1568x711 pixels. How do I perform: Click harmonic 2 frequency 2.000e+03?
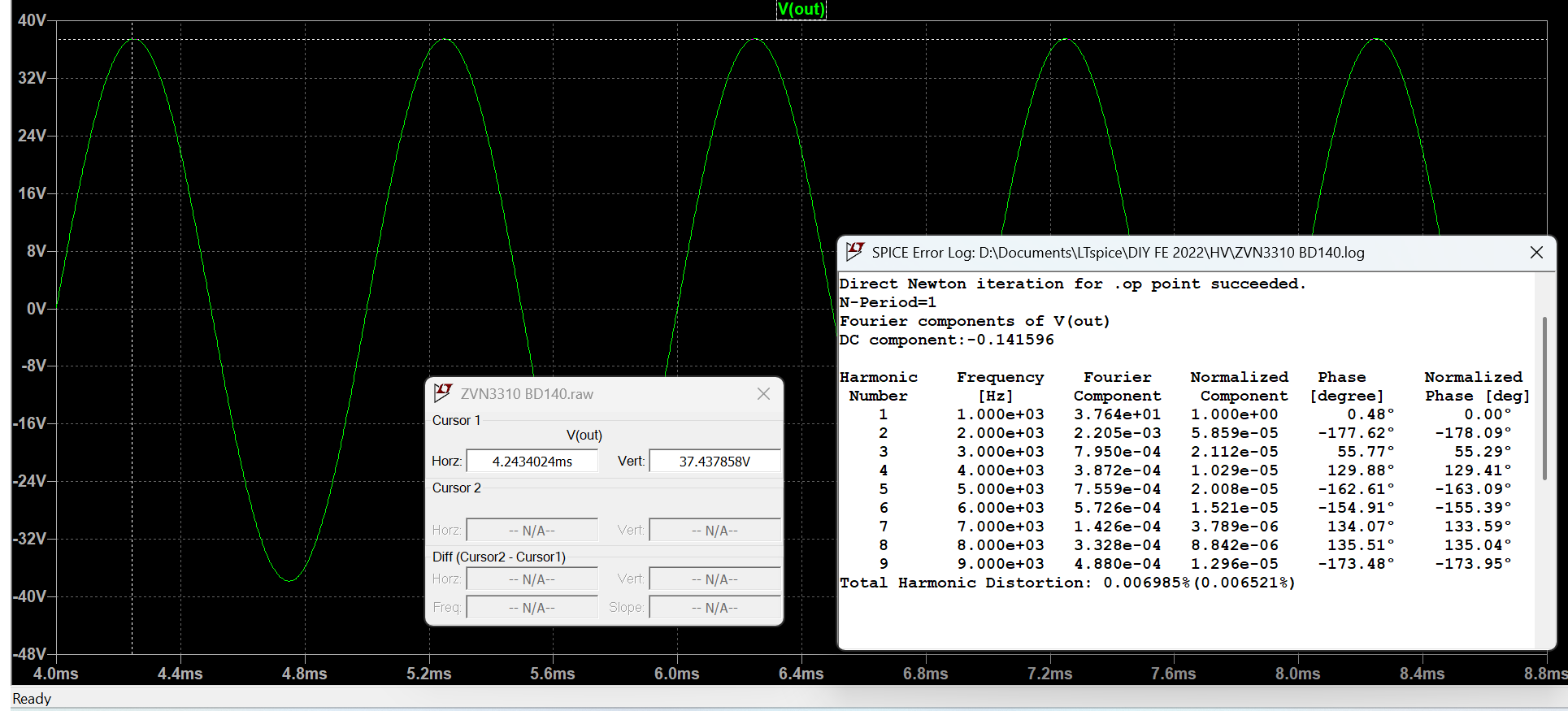pos(1000,433)
